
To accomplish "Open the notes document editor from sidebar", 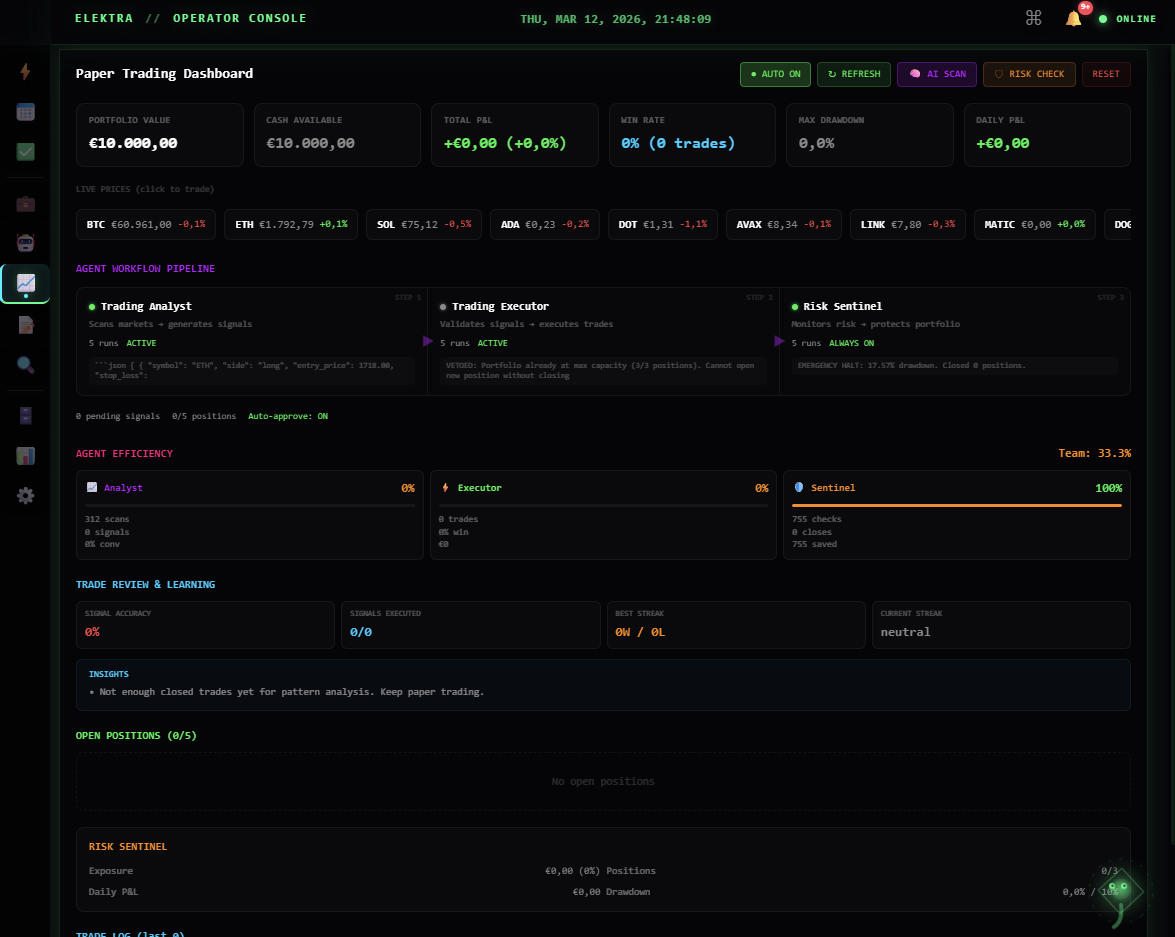I will [x=25, y=325].
